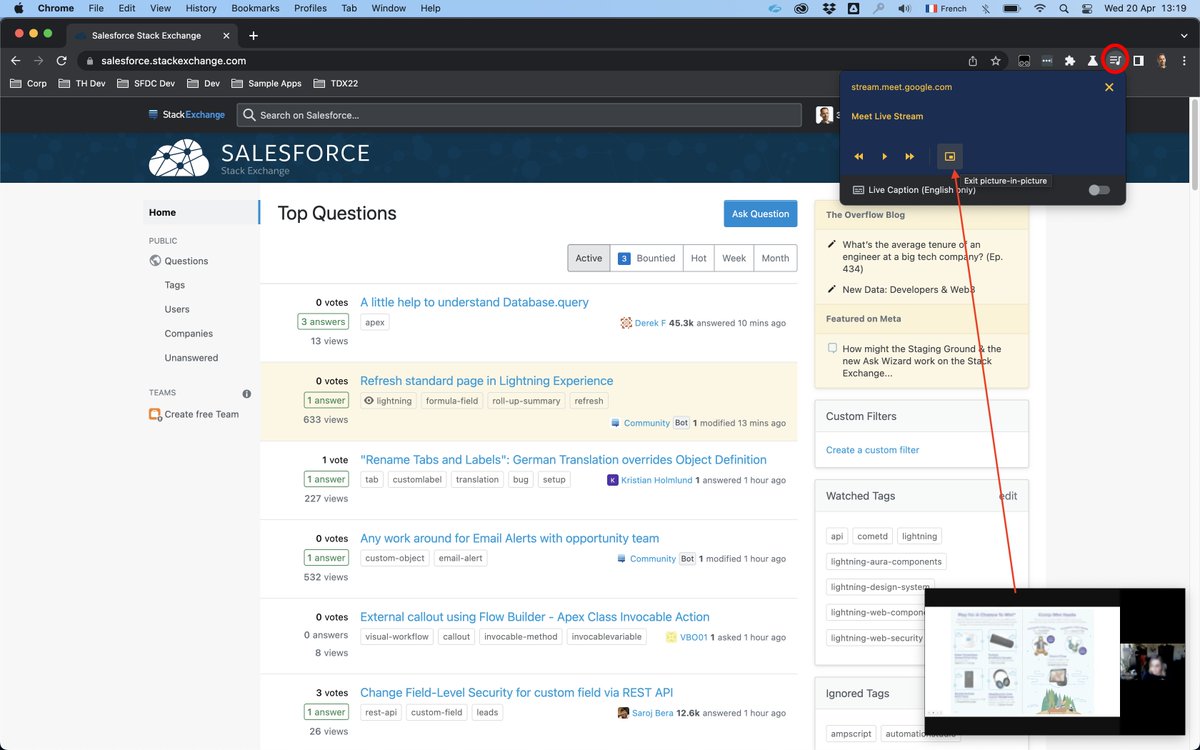Viewport: 1200px width, 750px height.
Task: Open Questions in the left sidebar
Action: point(186,261)
